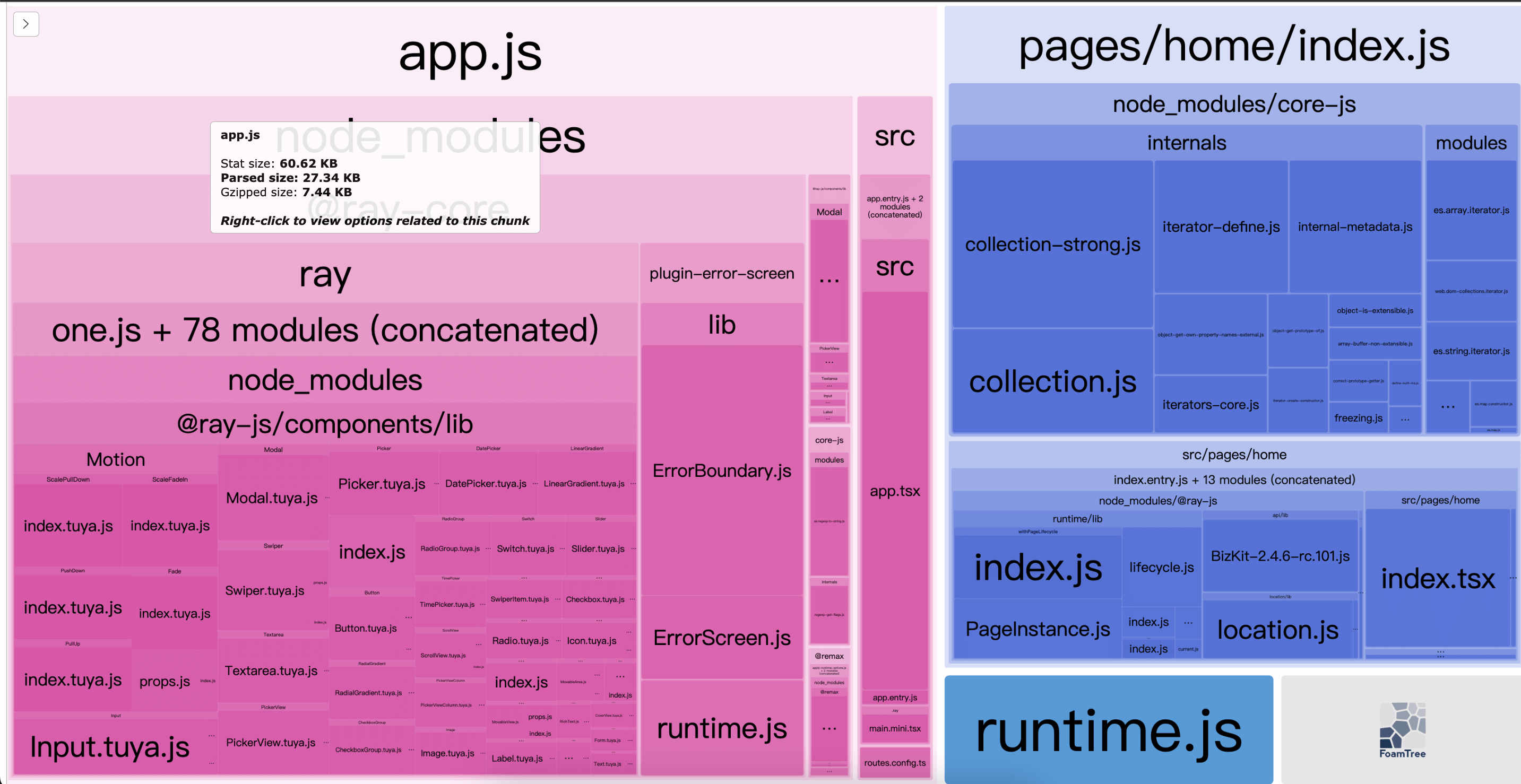Select the RadioGroup.tuya.js module

pyautogui.click(x=451, y=548)
